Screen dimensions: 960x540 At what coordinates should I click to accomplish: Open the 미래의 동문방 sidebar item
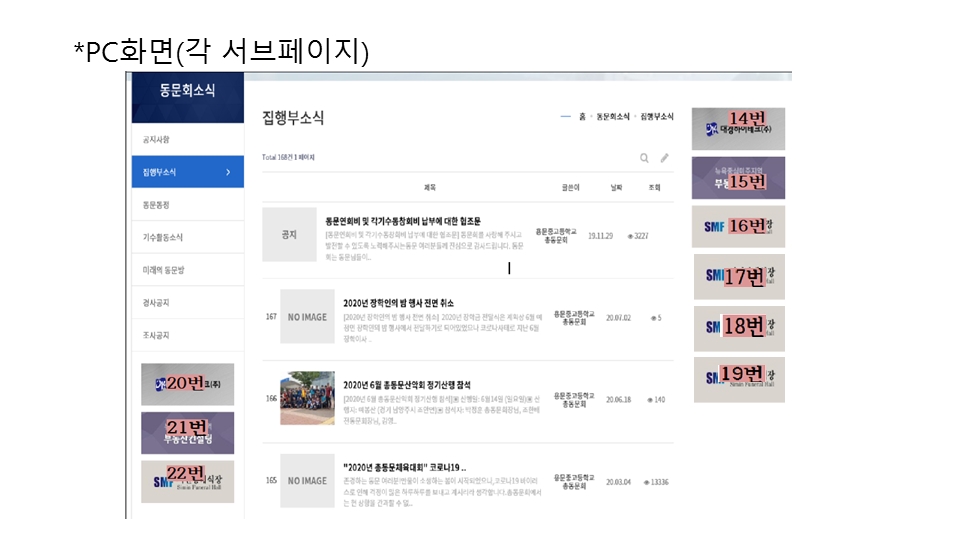coord(187,269)
